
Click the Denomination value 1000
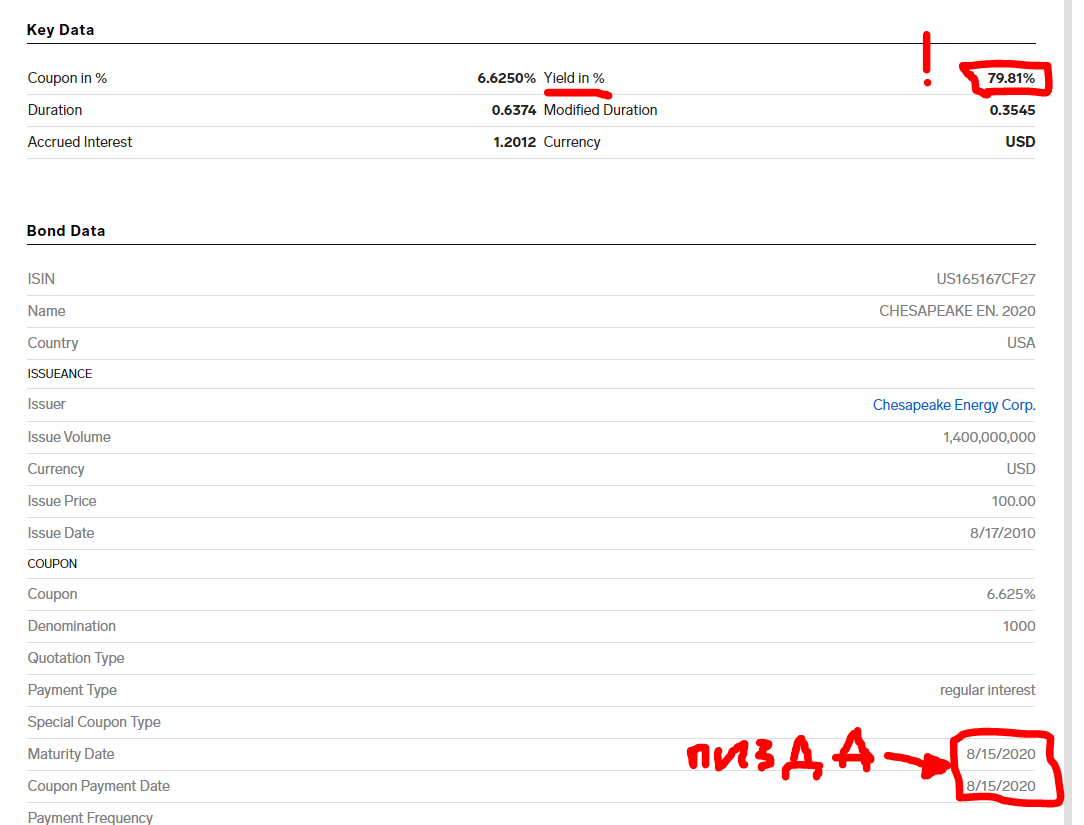(1018, 626)
